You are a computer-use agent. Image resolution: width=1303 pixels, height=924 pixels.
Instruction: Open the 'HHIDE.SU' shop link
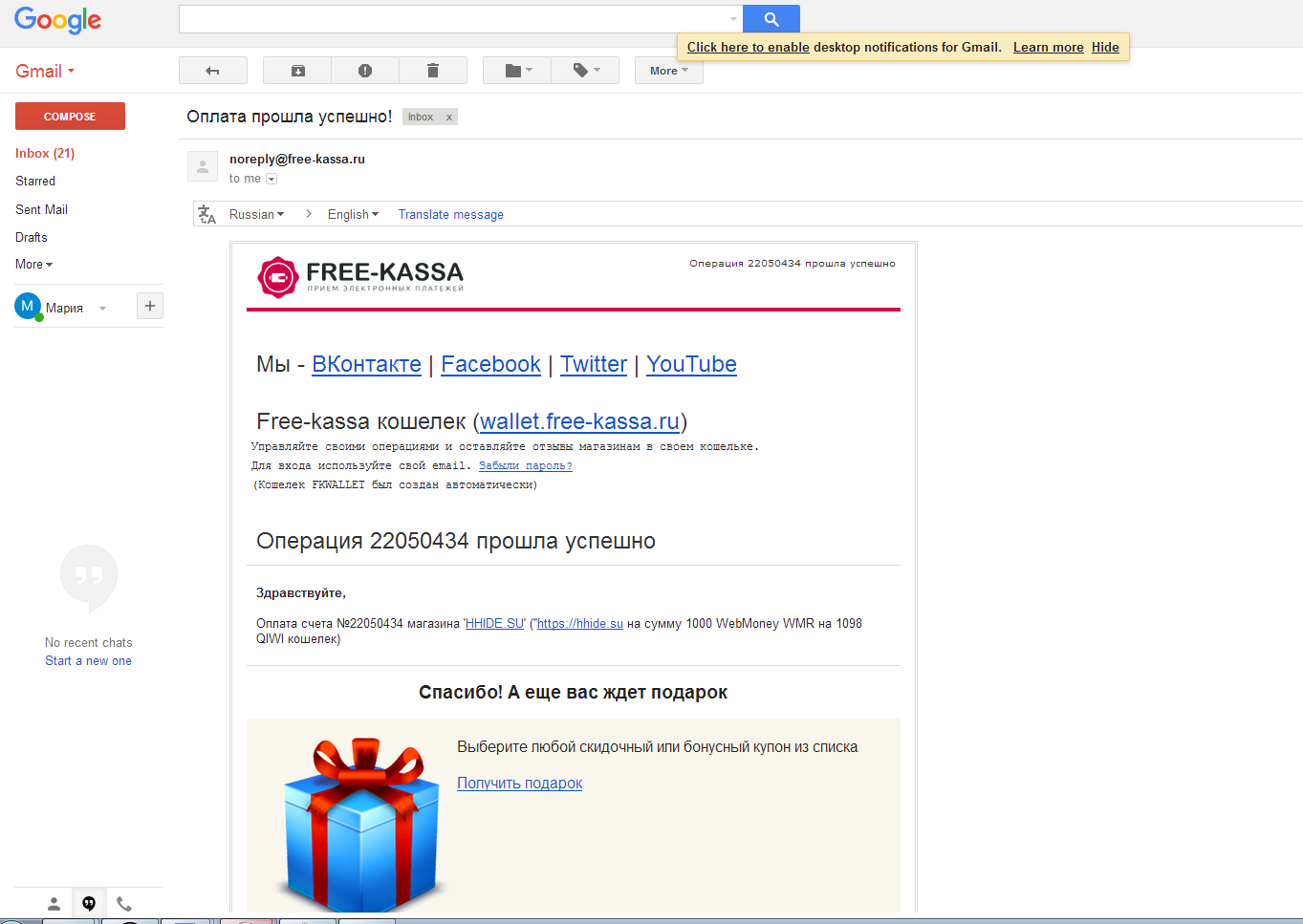[x=494, y=623]
